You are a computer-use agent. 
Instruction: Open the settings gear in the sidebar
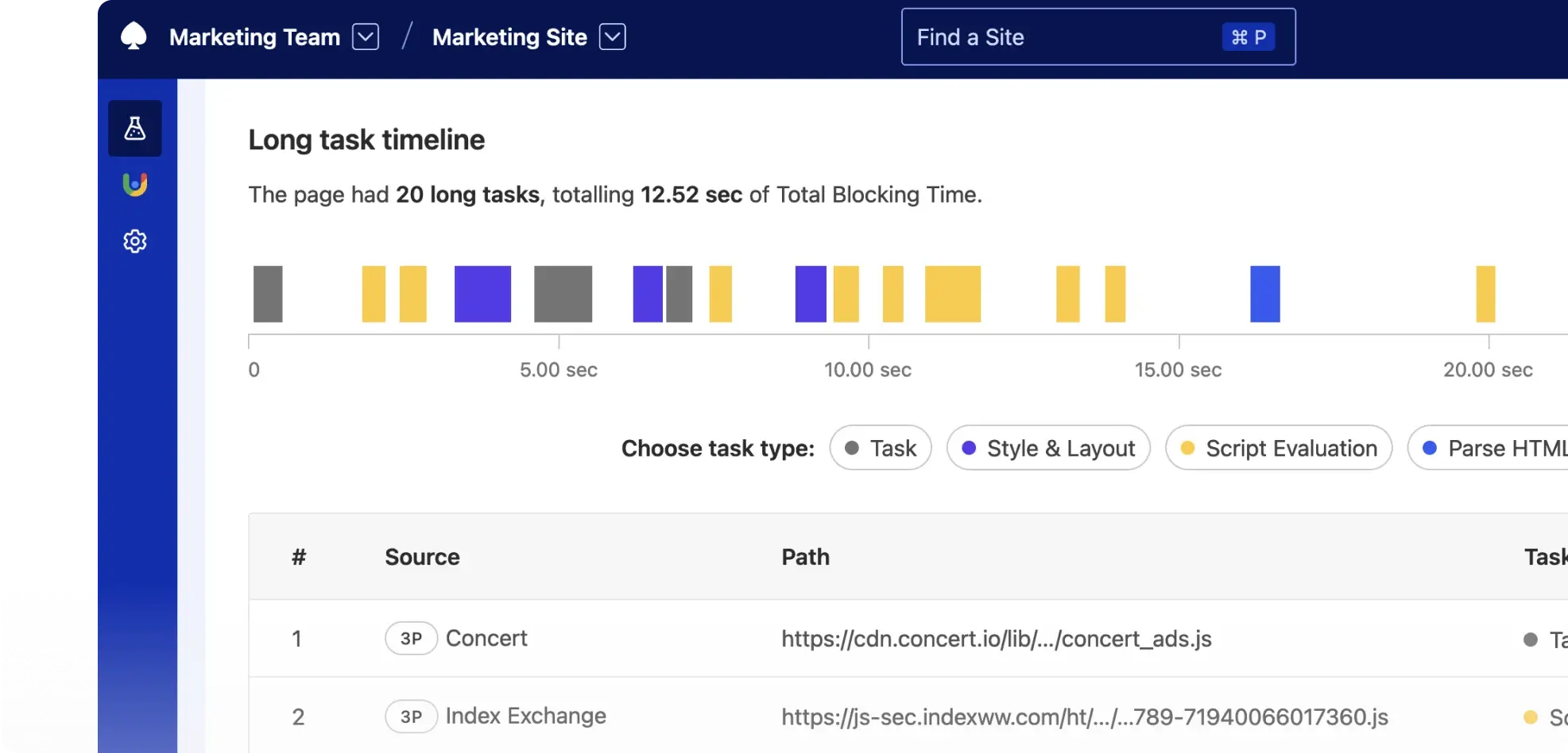(x=134, y=241)
